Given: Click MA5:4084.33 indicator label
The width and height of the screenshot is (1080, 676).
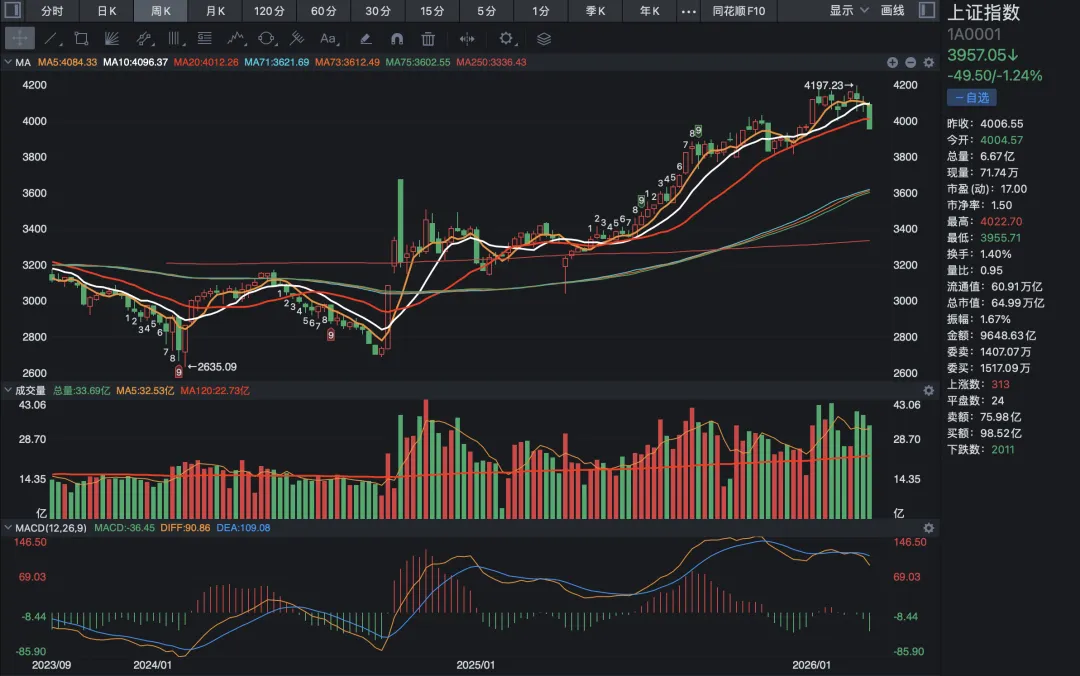Looking at the screenshot, I should 68,62.
